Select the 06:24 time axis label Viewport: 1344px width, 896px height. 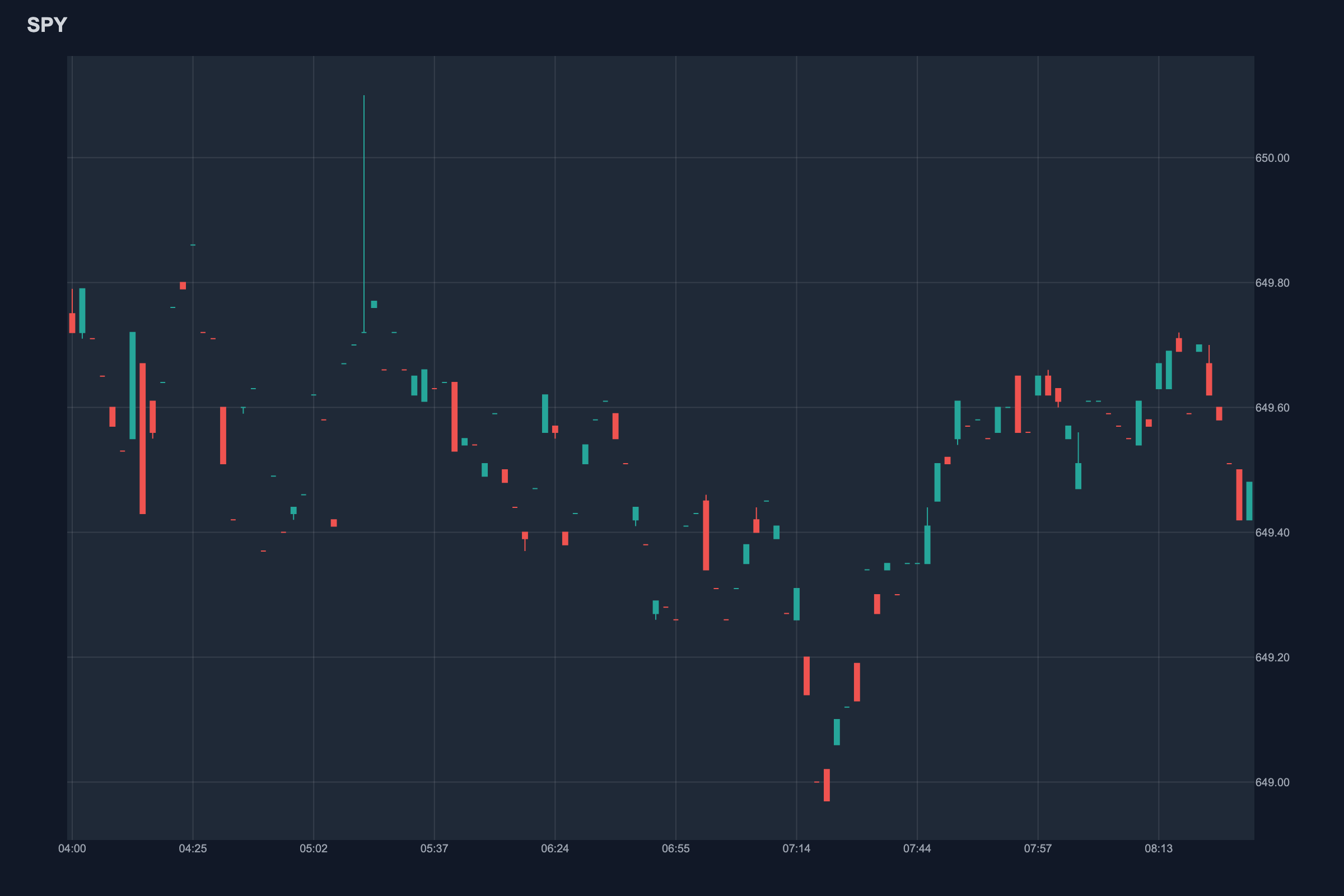555,848
